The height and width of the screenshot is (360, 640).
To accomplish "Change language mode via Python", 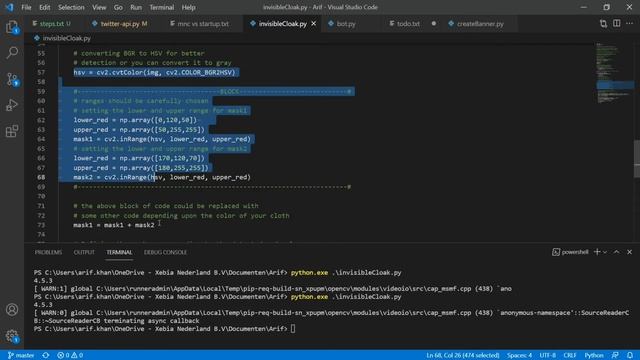I will (594, 355).
